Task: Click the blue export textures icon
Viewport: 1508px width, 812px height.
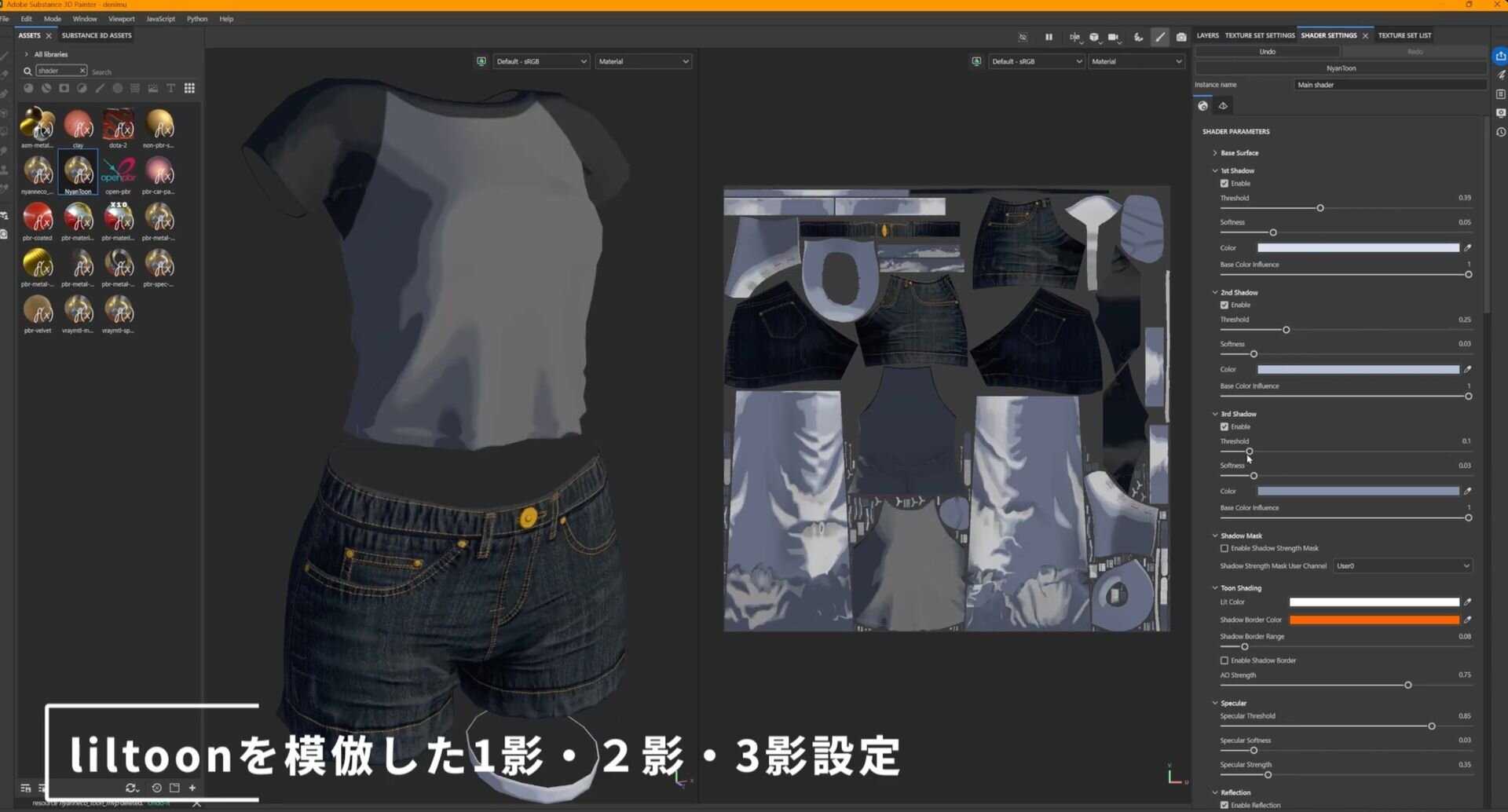Action: 1500,56
